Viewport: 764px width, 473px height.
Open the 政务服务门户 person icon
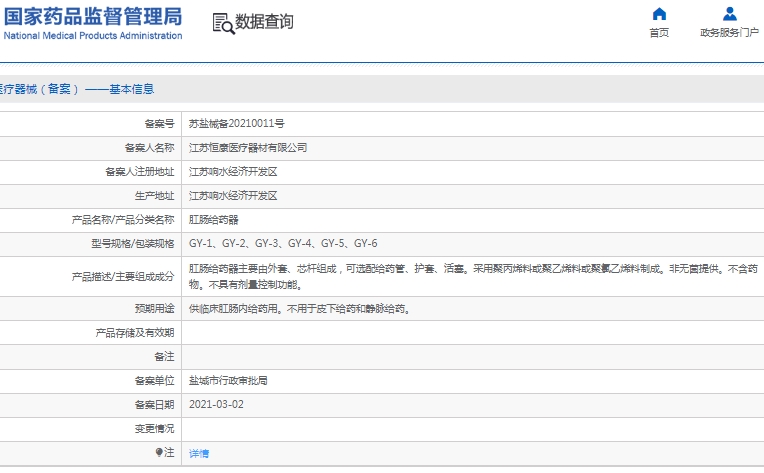tap(729, 14)
